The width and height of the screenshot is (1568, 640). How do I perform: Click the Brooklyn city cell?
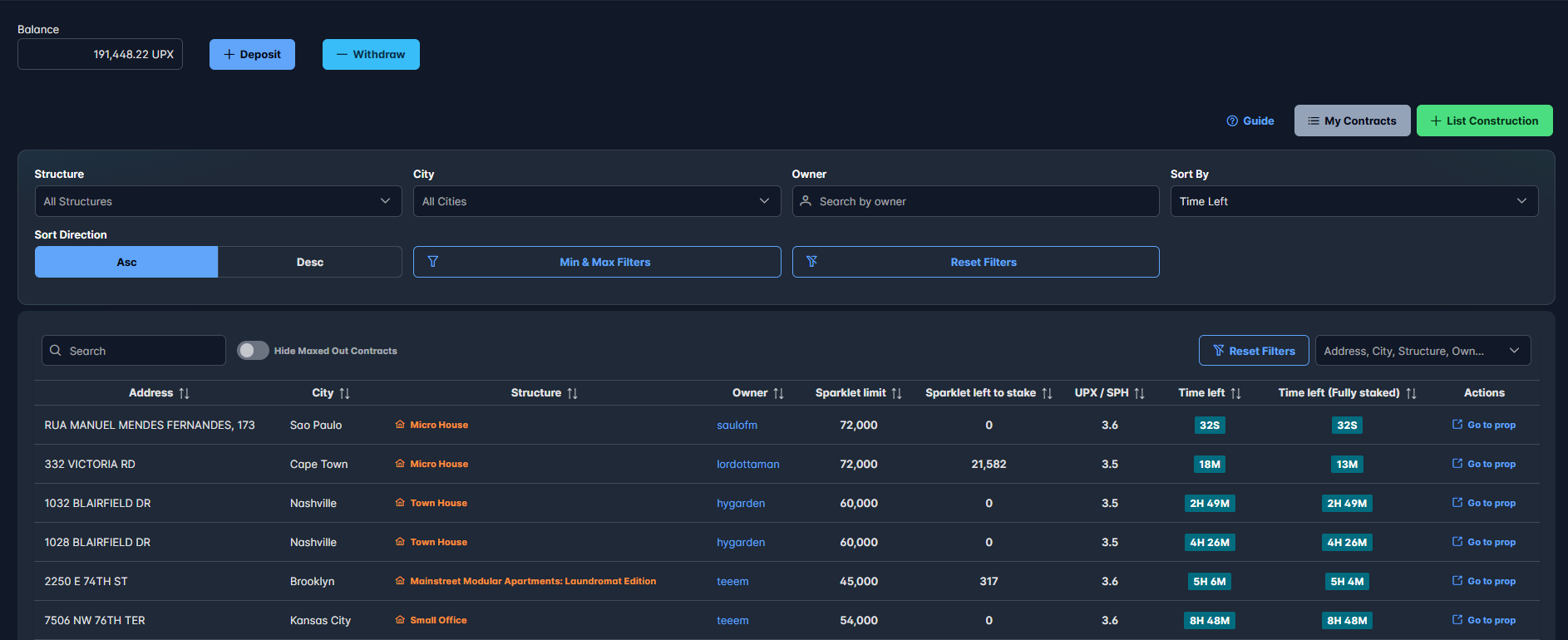[x=313, y=581]
